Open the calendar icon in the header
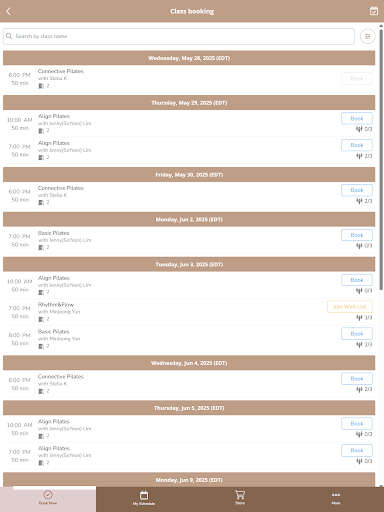 [x=374, y=11]
